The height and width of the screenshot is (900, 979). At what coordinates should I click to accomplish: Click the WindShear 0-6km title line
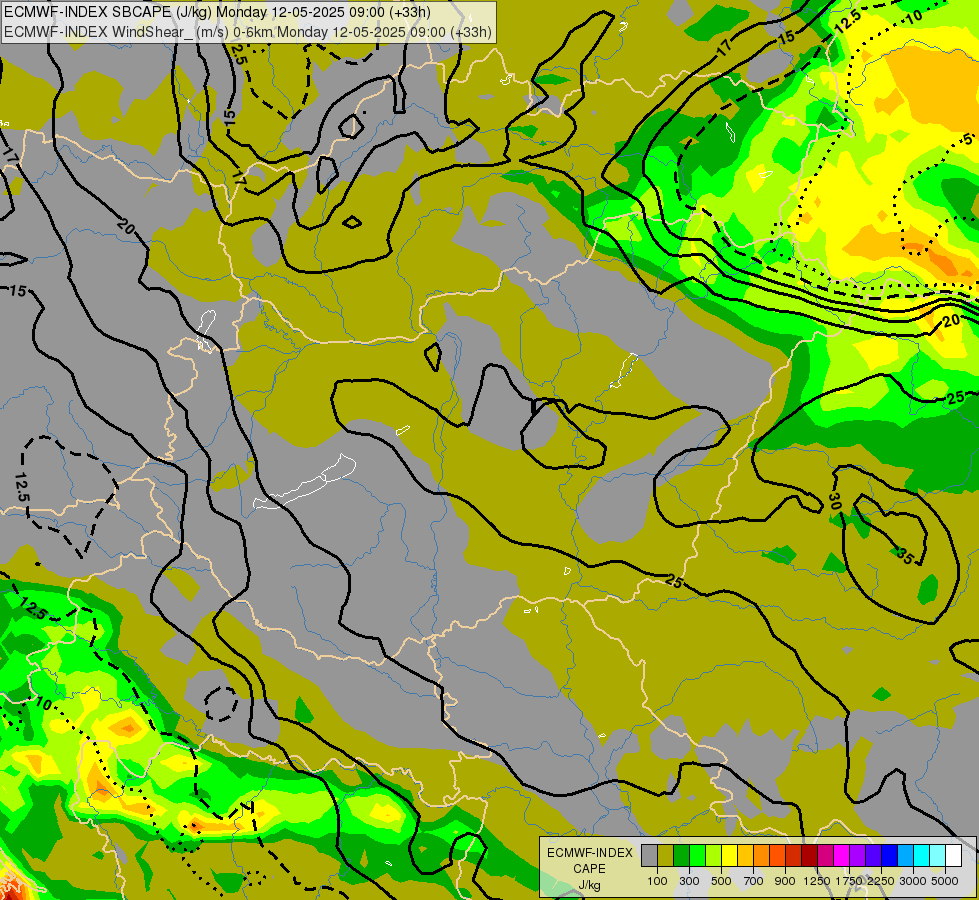248,32
